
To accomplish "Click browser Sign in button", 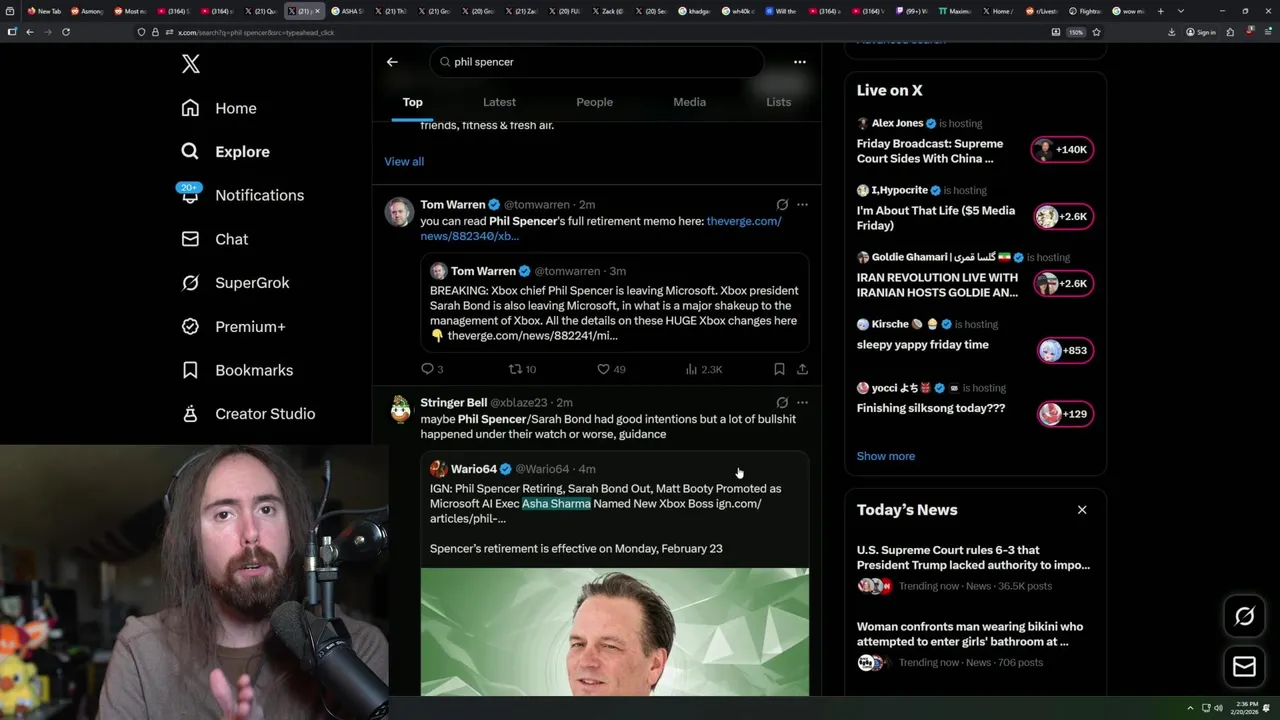I will 1200,32.
